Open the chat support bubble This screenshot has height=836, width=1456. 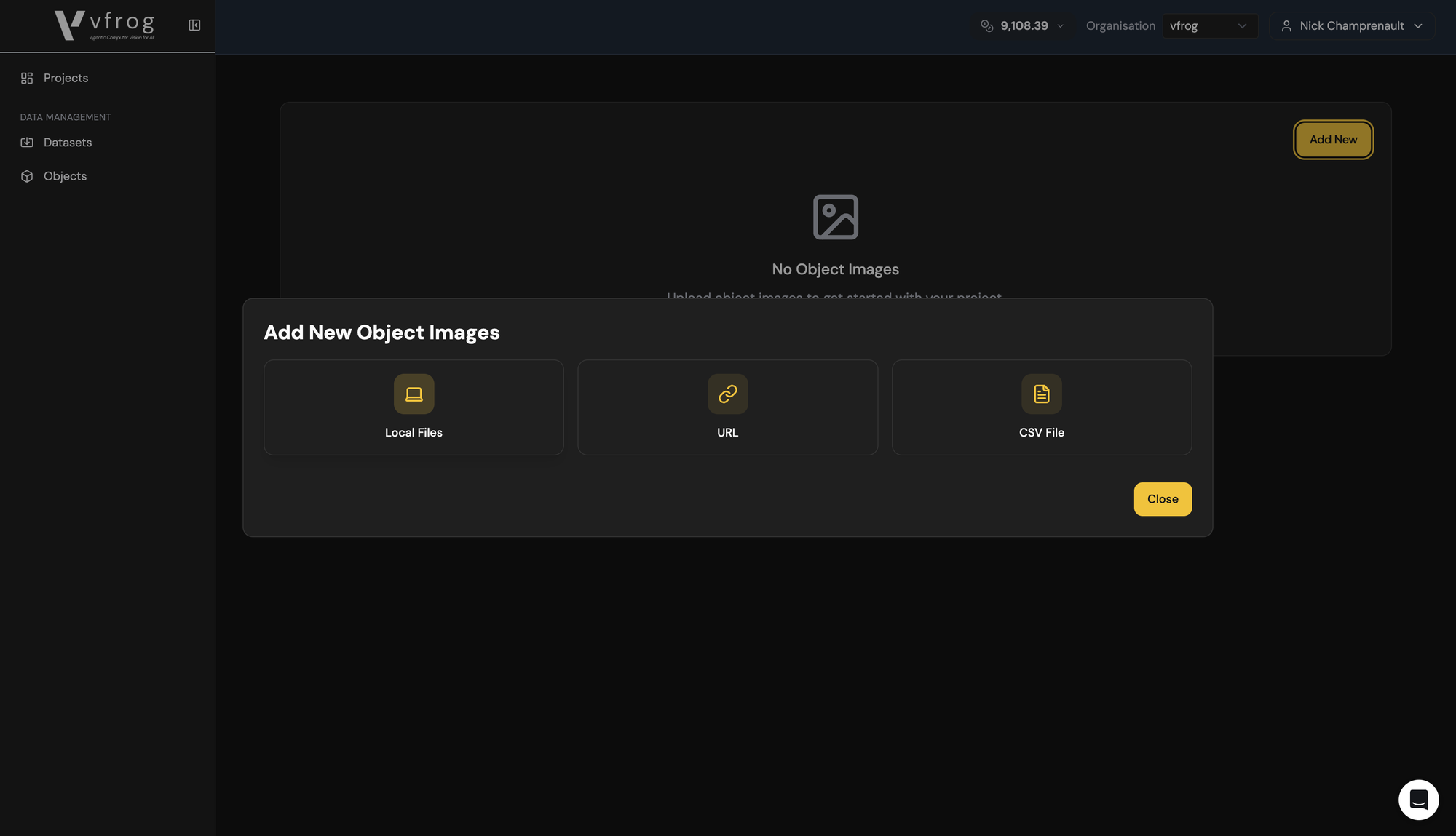[1418, 800]
